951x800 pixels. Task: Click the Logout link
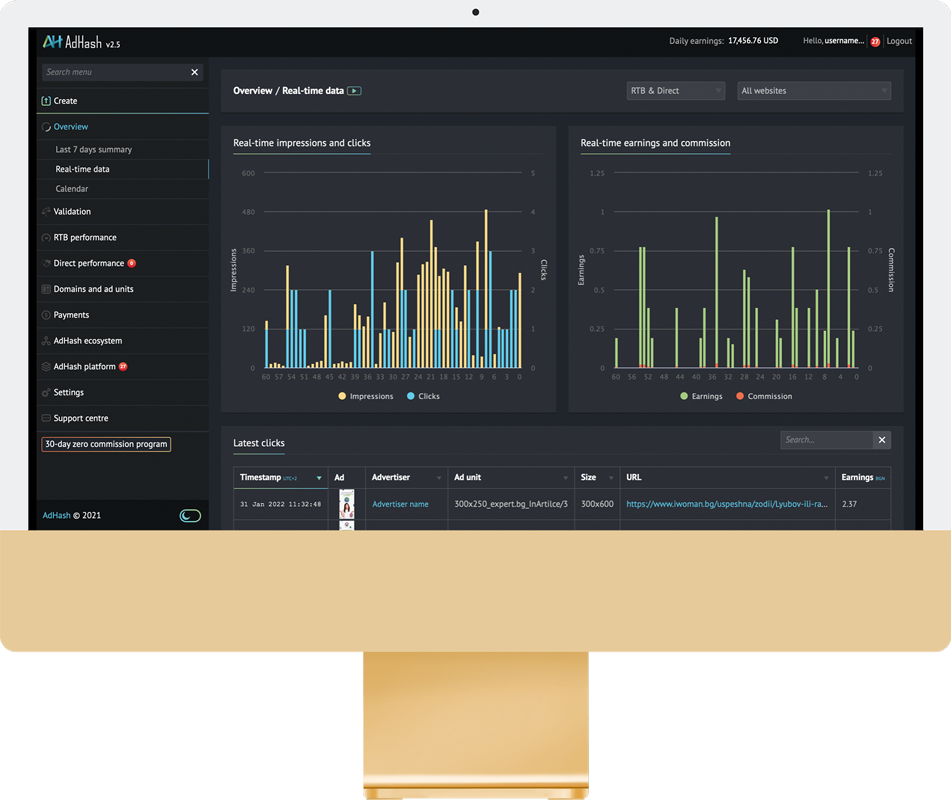[899, 42]
